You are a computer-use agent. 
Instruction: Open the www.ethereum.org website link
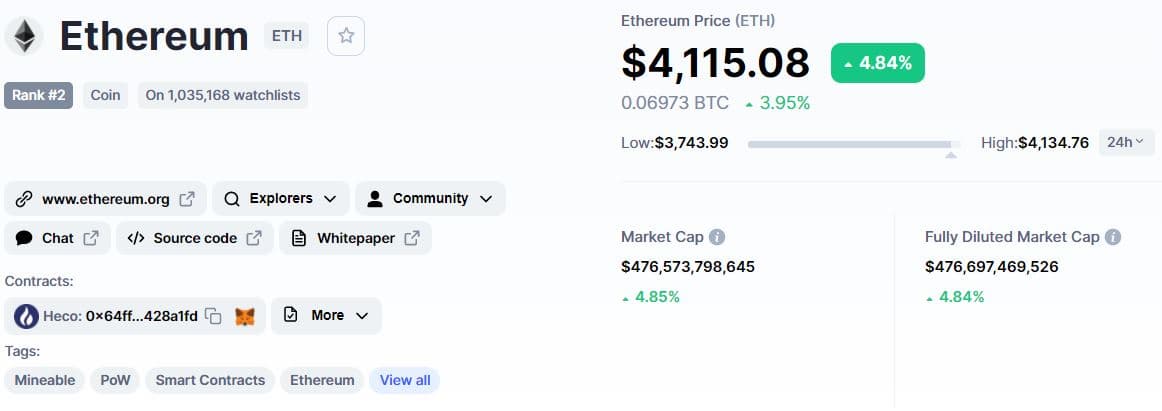tap(106, 199)
